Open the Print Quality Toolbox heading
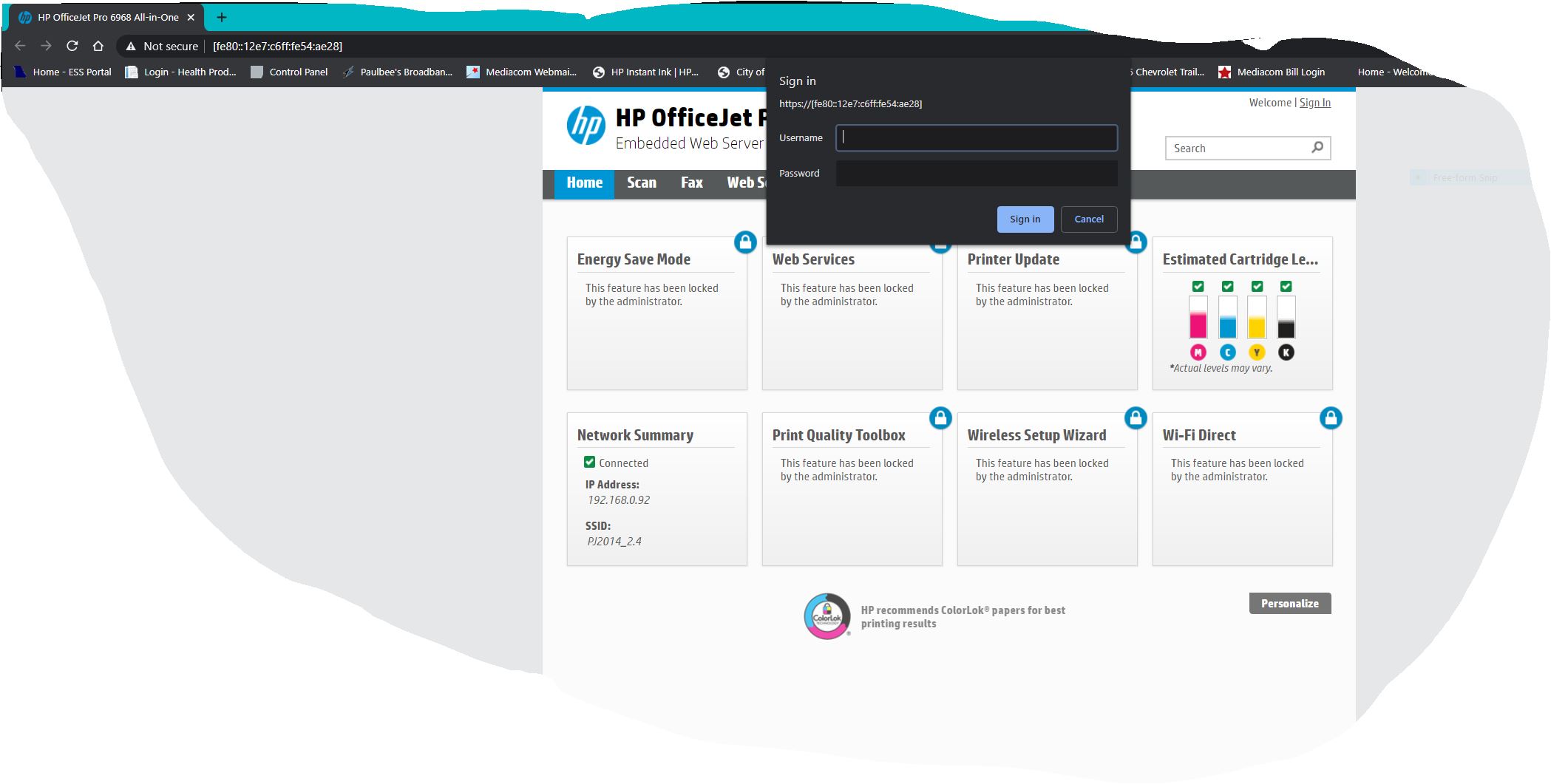This screenshot has width=1551, height=784. point(839,435)
